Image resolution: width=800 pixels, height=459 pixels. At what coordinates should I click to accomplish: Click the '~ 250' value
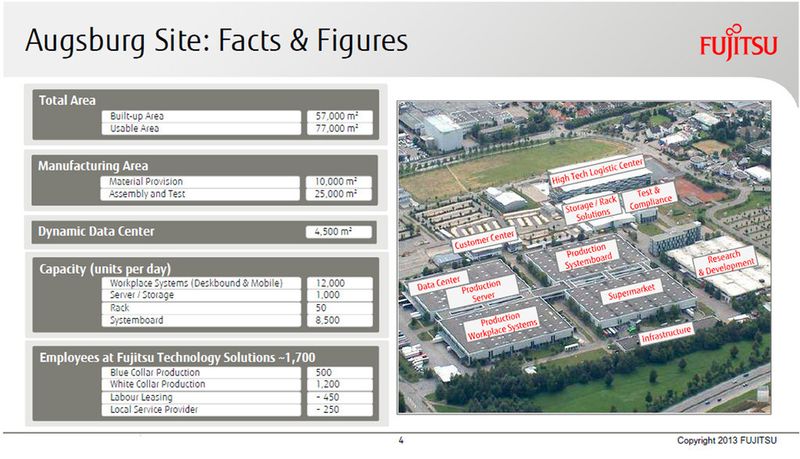[x=328, y=409]
